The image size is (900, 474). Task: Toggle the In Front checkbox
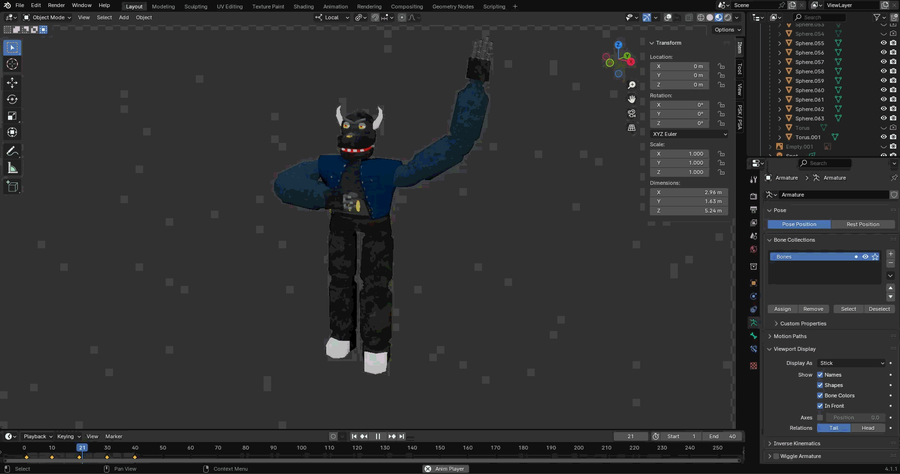tap(820, 406)
